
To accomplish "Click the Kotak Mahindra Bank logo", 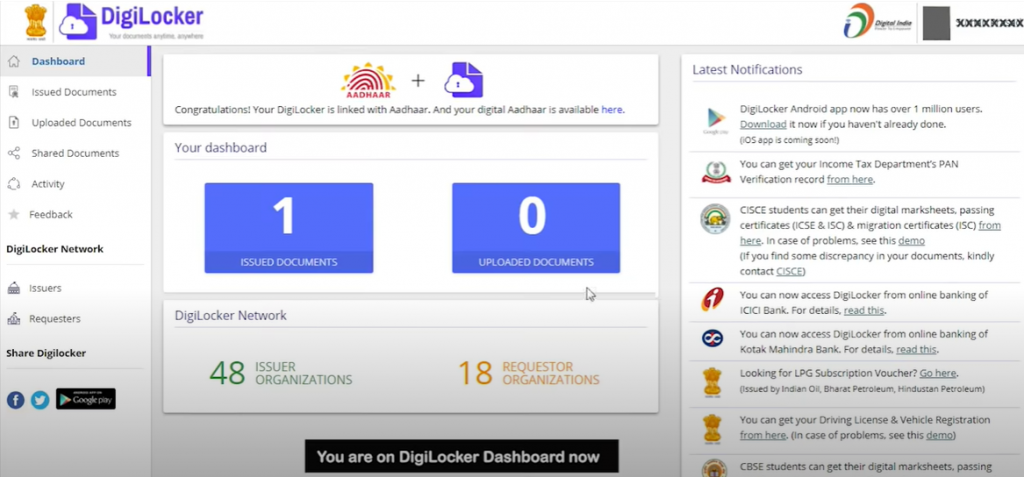I will pyautogui.click(x=712, y=338).
